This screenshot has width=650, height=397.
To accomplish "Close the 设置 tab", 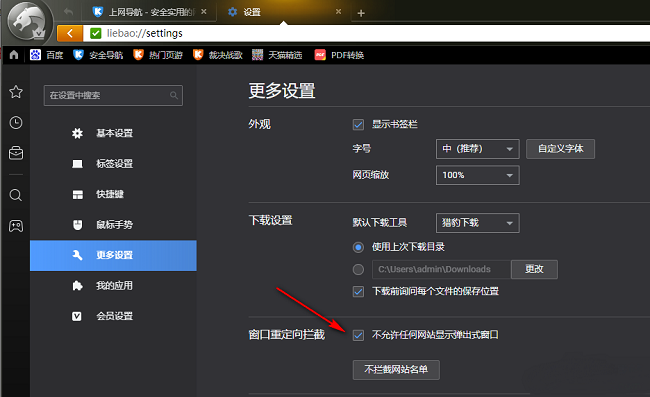I will coord(339,12).
